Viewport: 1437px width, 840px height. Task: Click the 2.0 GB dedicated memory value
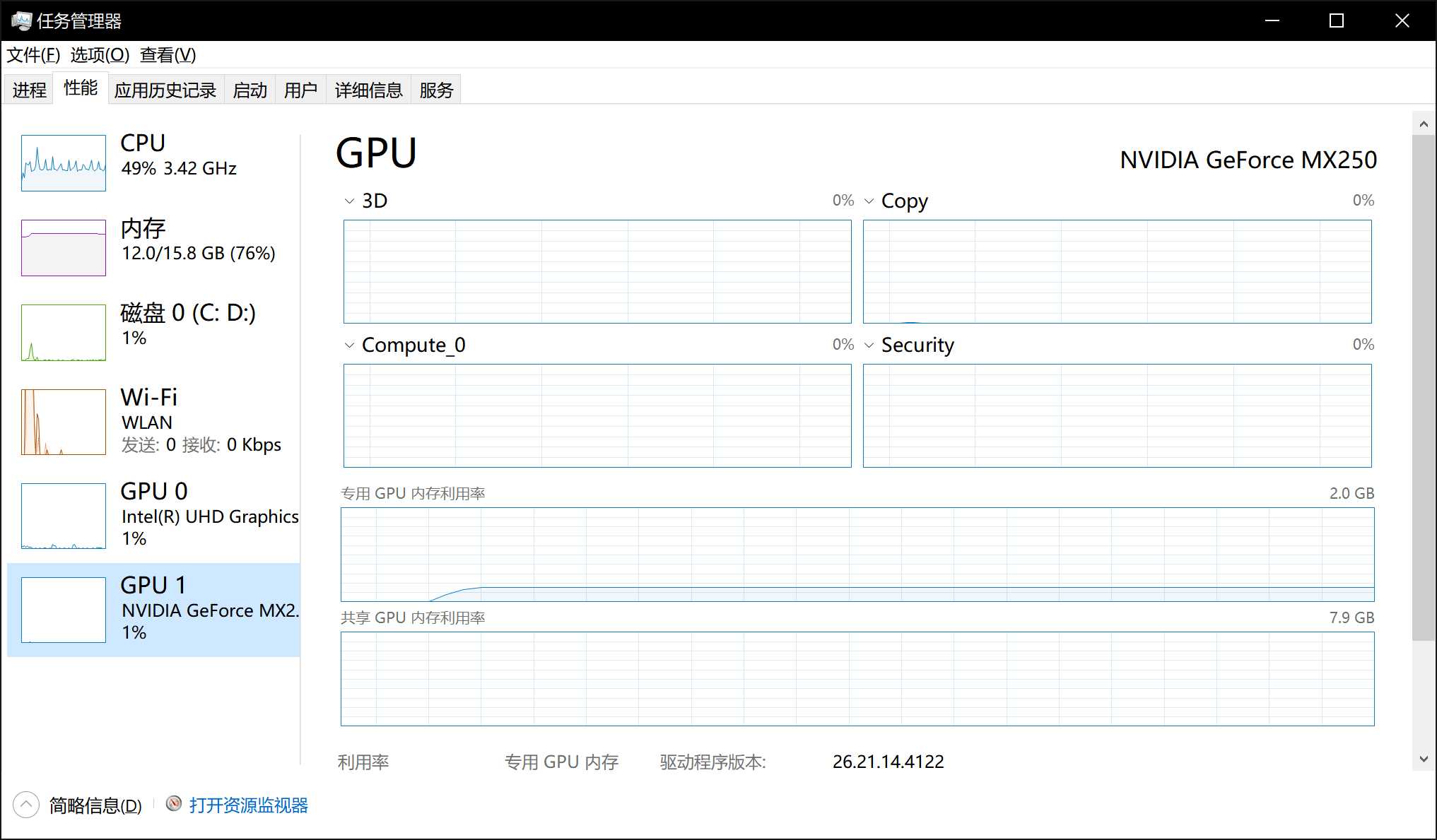[x=1351, y=493]
